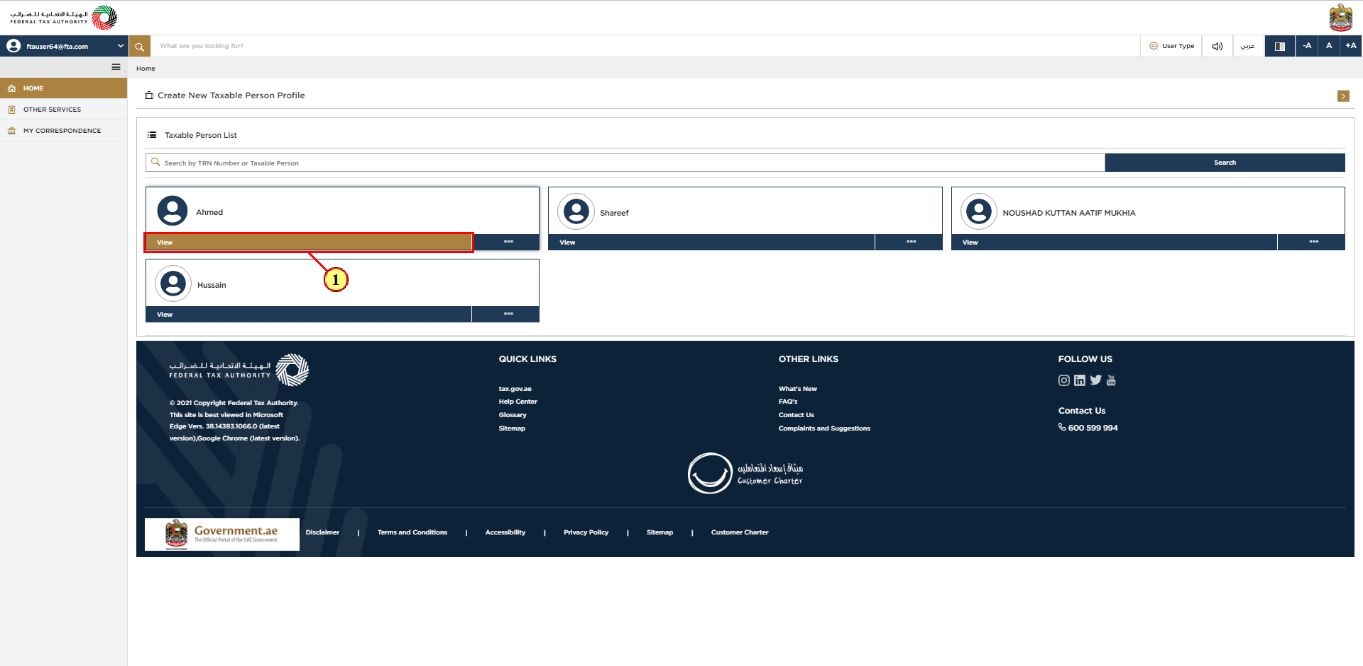This screenshot has width=1363, height=666.
Task: Open the Instagram icon under Follow Us
Action: click(x=1064, y=380)
